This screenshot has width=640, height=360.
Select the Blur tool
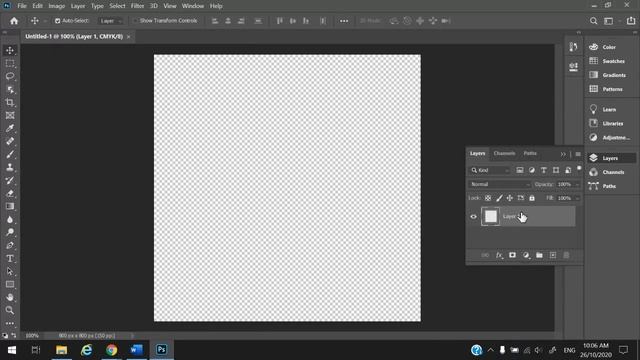(x=10, y=220)
